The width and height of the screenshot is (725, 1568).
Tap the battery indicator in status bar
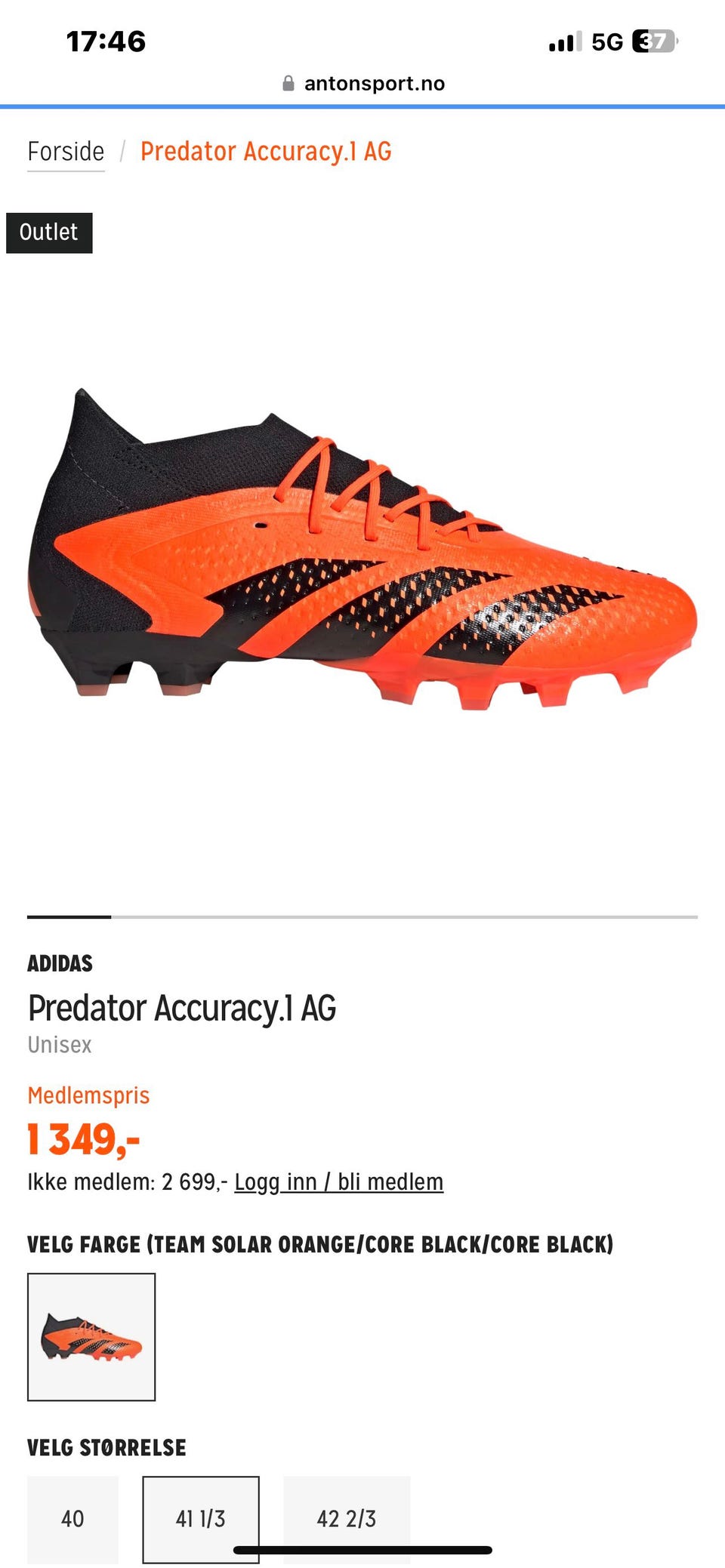coord(655,41)
